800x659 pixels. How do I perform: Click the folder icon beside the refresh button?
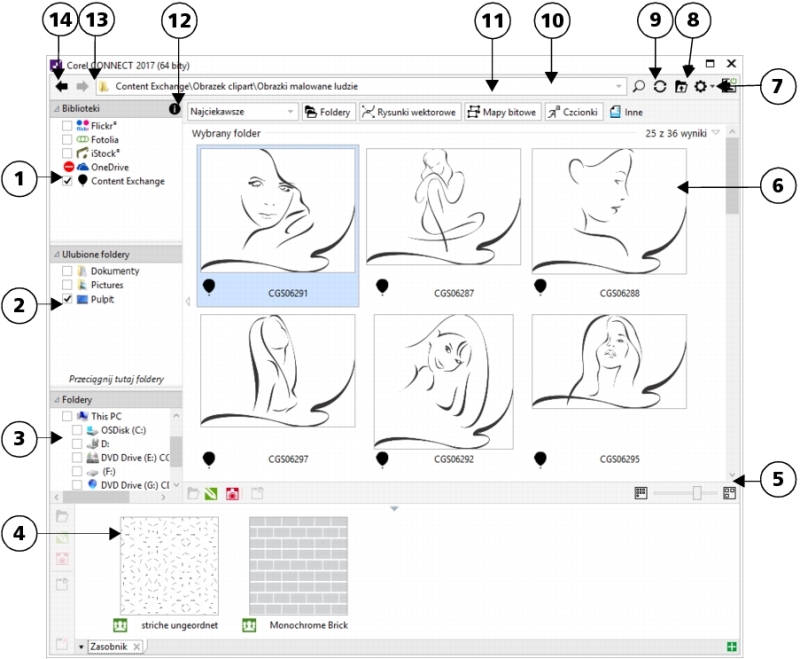(x=681, y=87)
